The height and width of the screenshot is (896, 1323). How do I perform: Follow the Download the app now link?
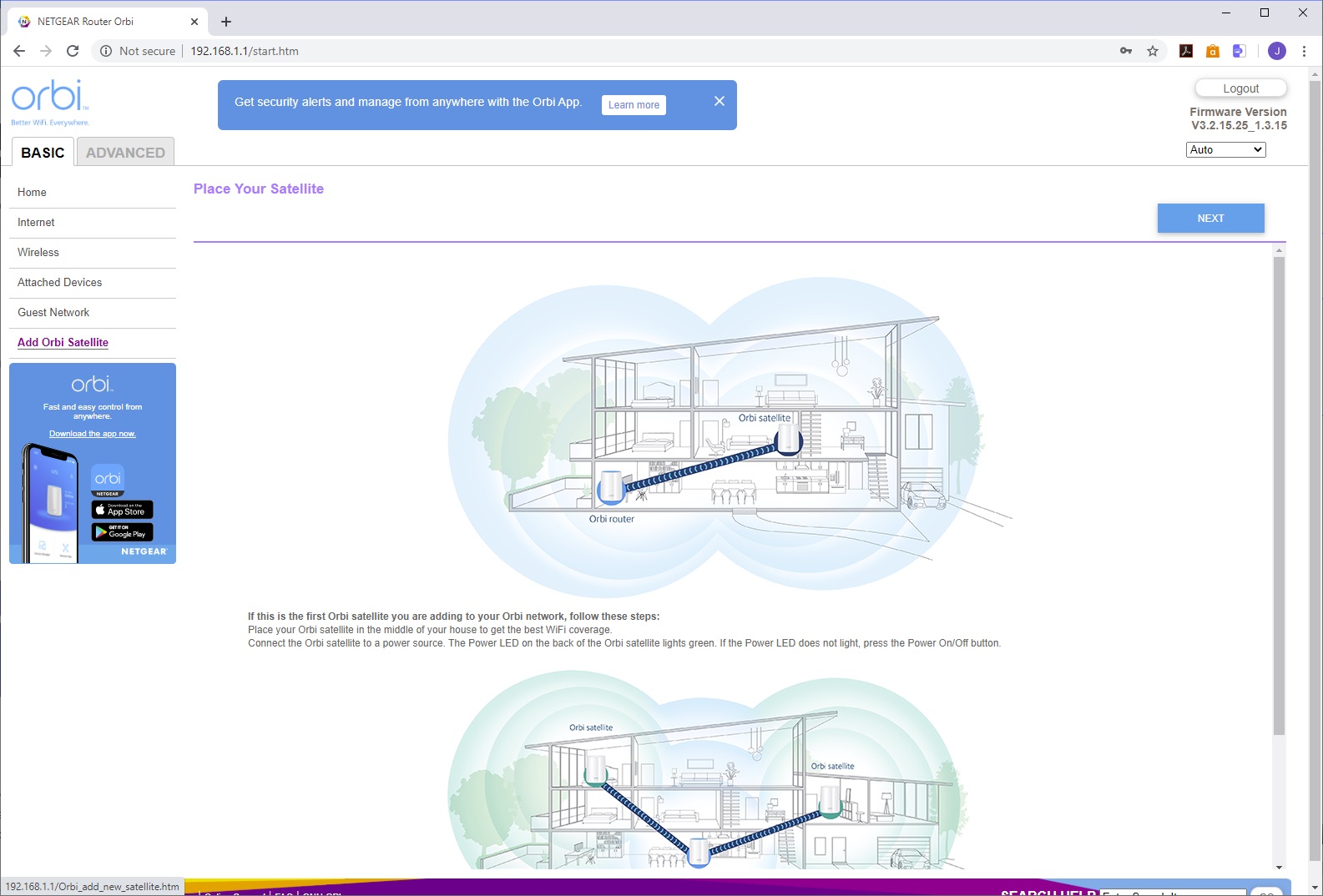(x=93, y=434)
